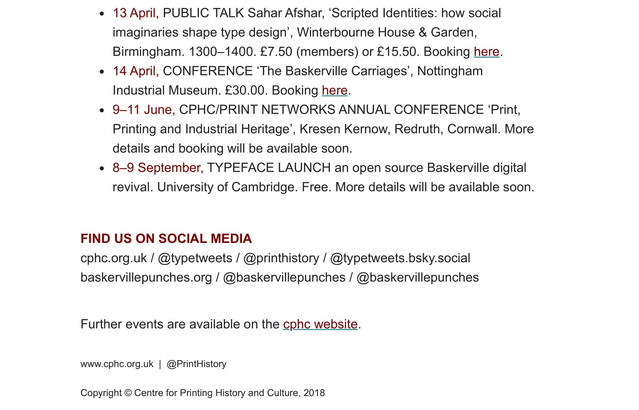
Task: Click www.cphc.org.uk in the footer
Action: click(117, 364)
